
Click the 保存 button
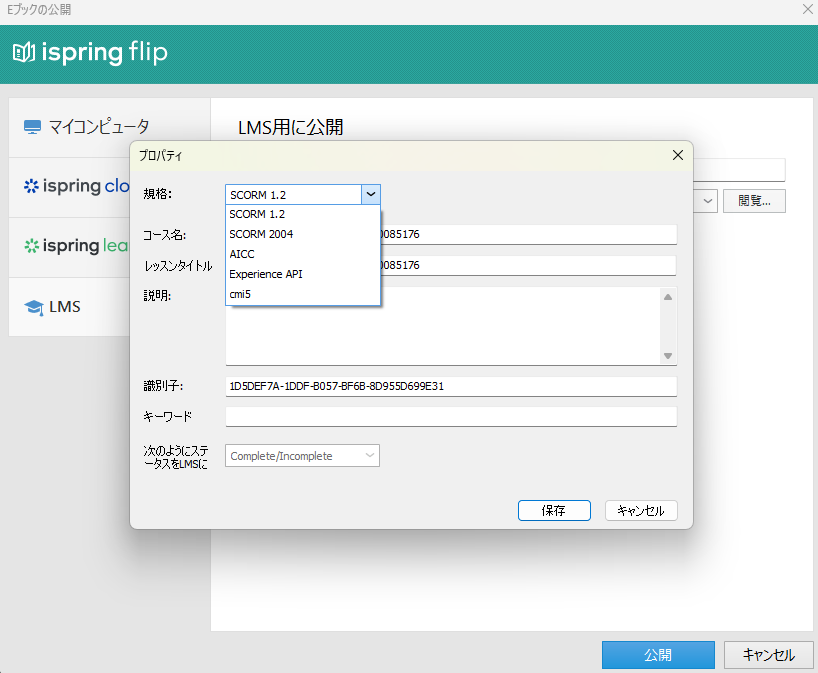pyautogui.click(x=554, y=510)
